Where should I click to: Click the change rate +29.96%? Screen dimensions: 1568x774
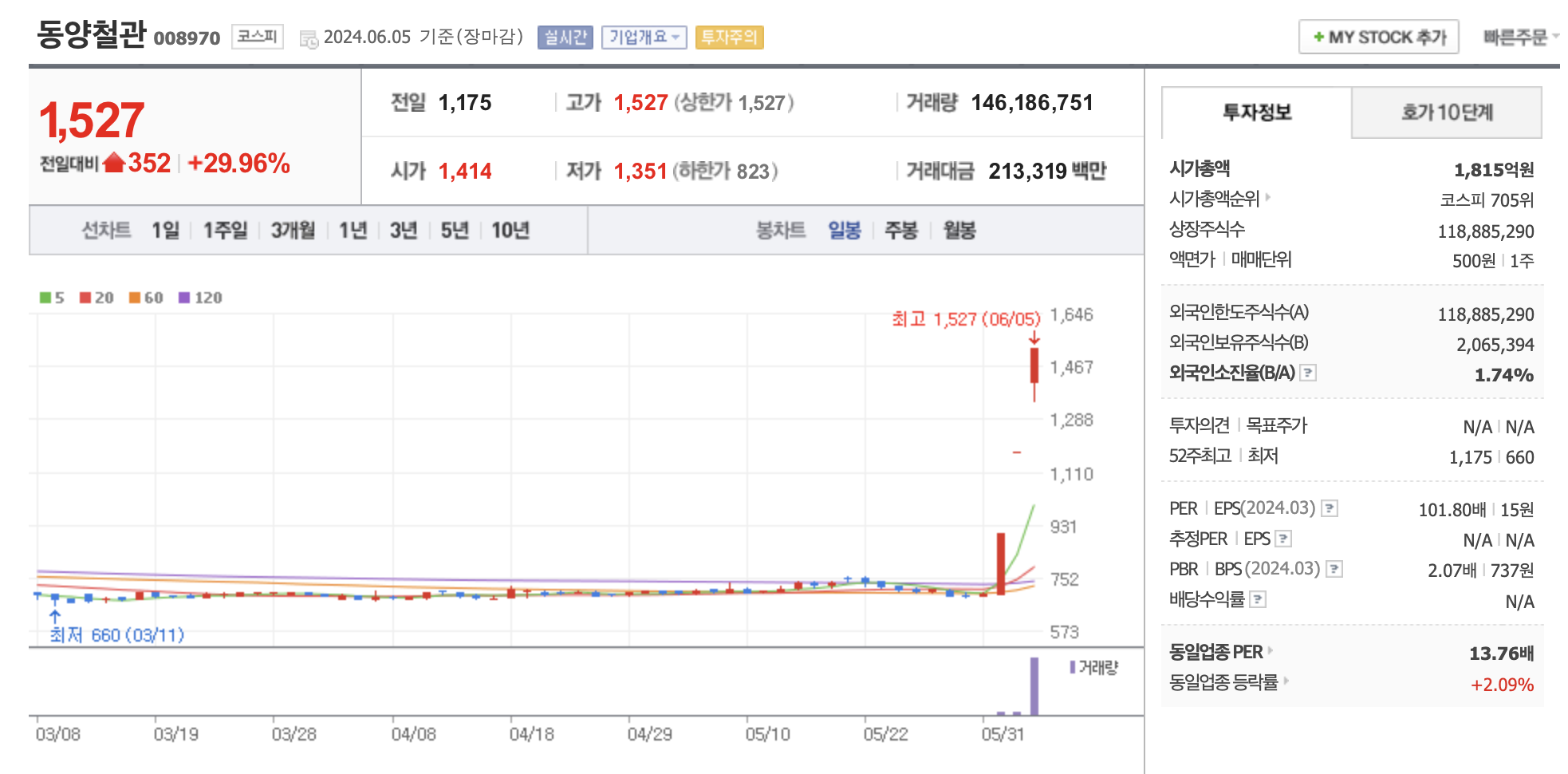(x=238, y=164)
